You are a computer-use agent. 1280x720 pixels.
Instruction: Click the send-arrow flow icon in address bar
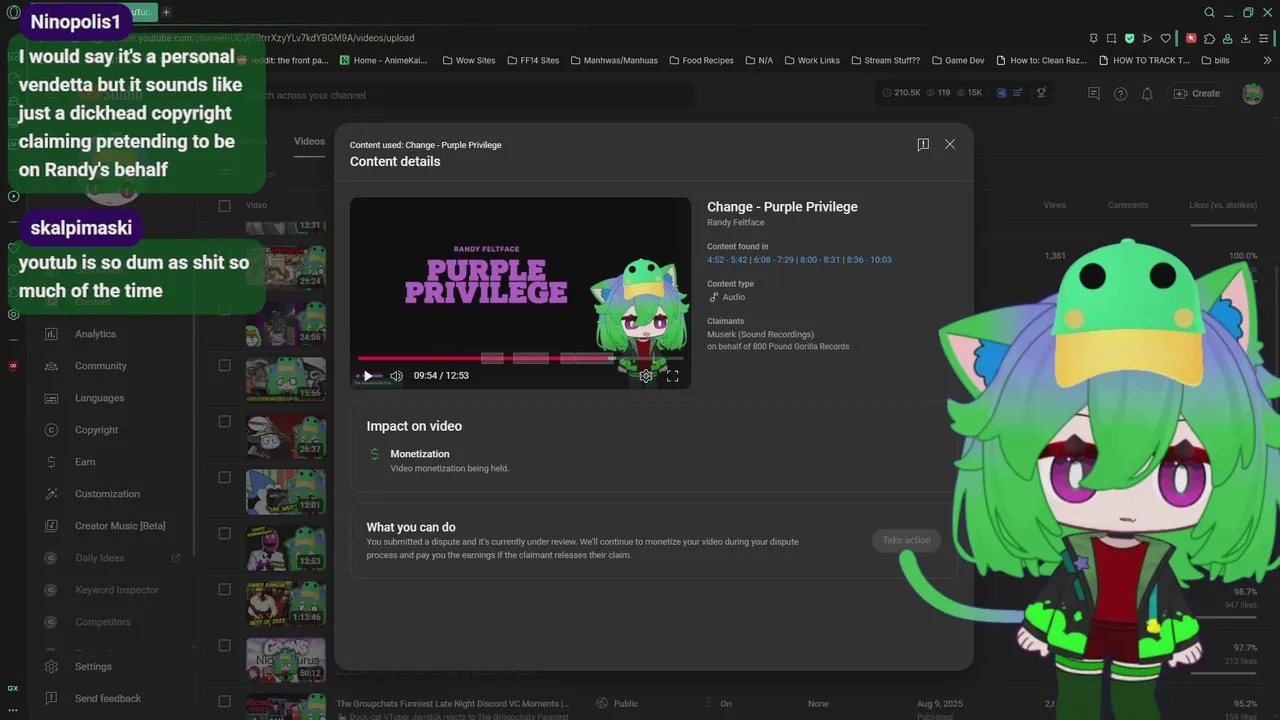(x=1147, y=38)
